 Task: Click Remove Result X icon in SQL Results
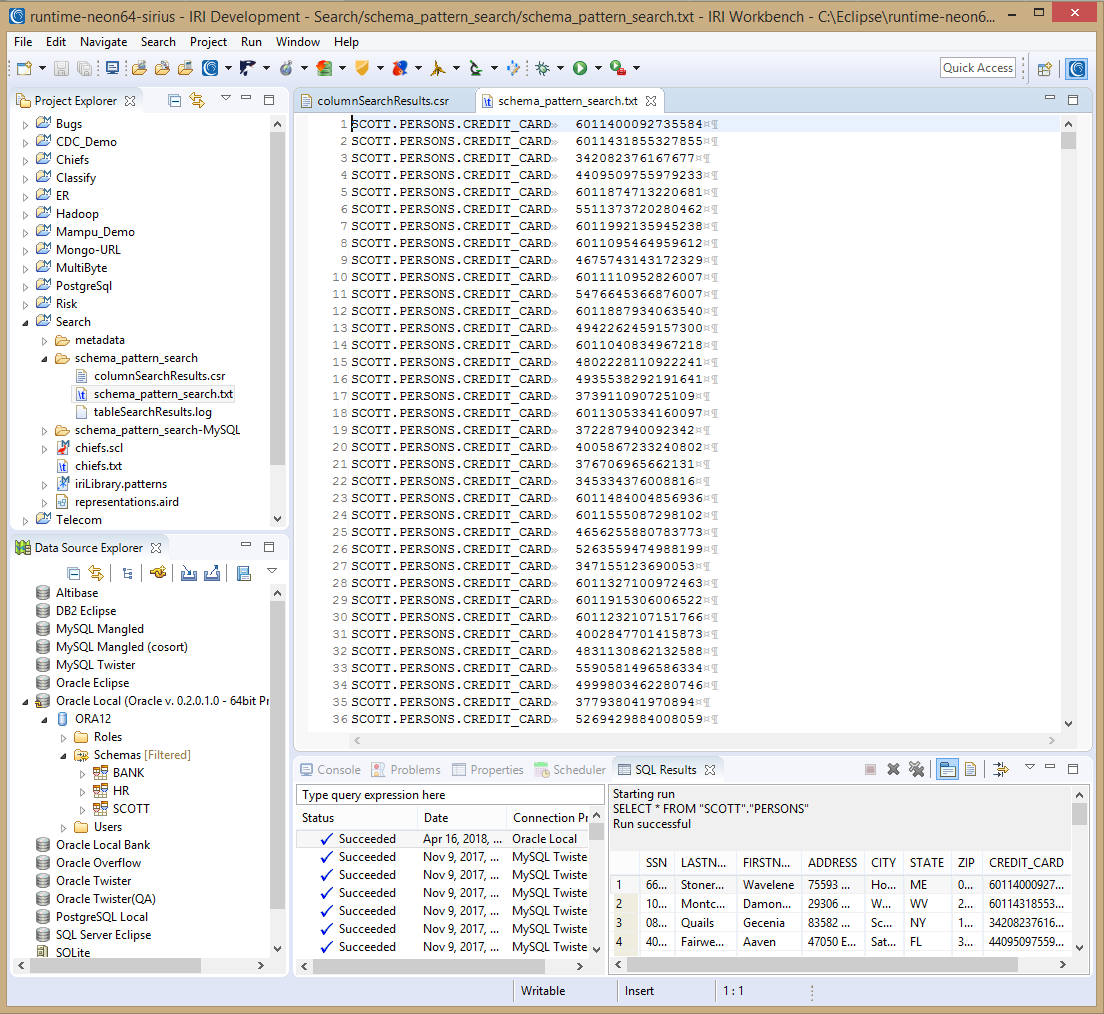(x=893, y=769)
